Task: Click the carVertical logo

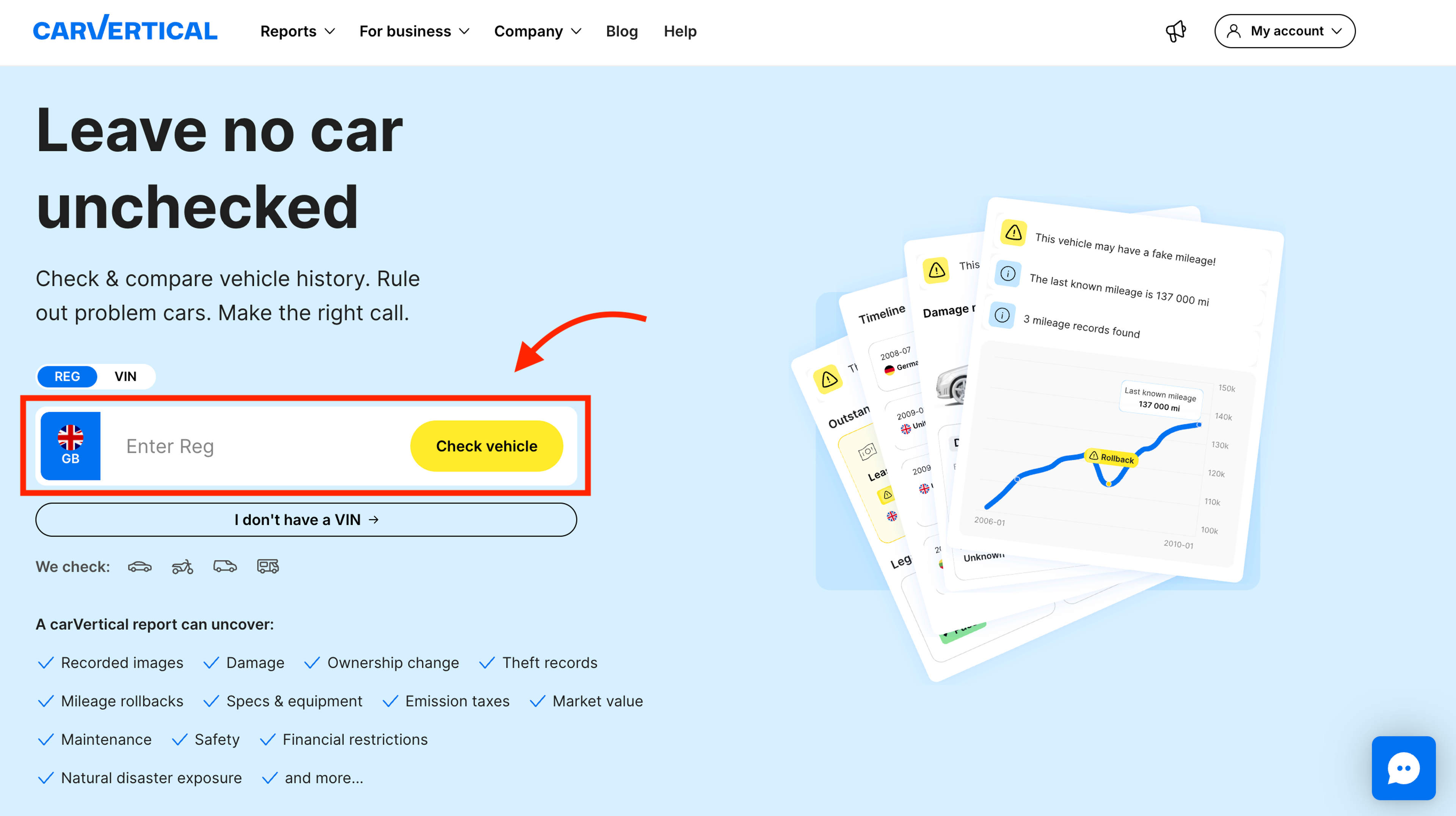Action: pyautogui.click(x=125, y=28)
